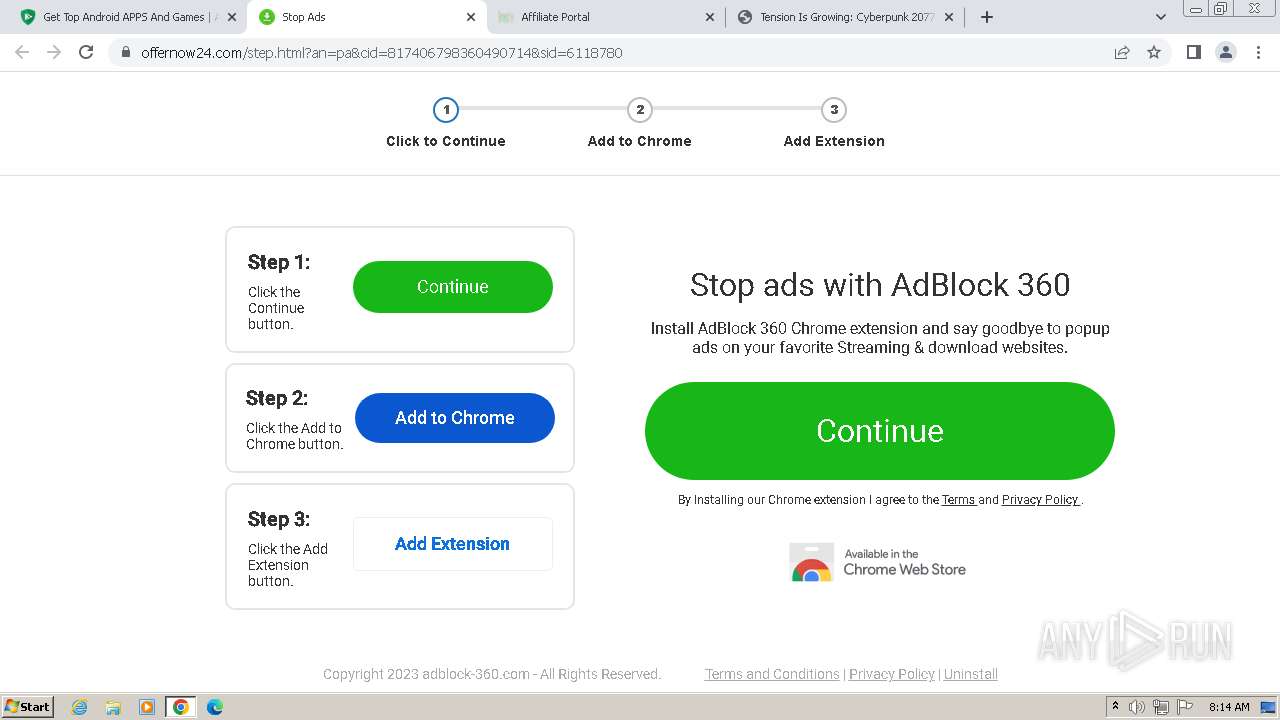Reload the current page

[x=86, y=52]
